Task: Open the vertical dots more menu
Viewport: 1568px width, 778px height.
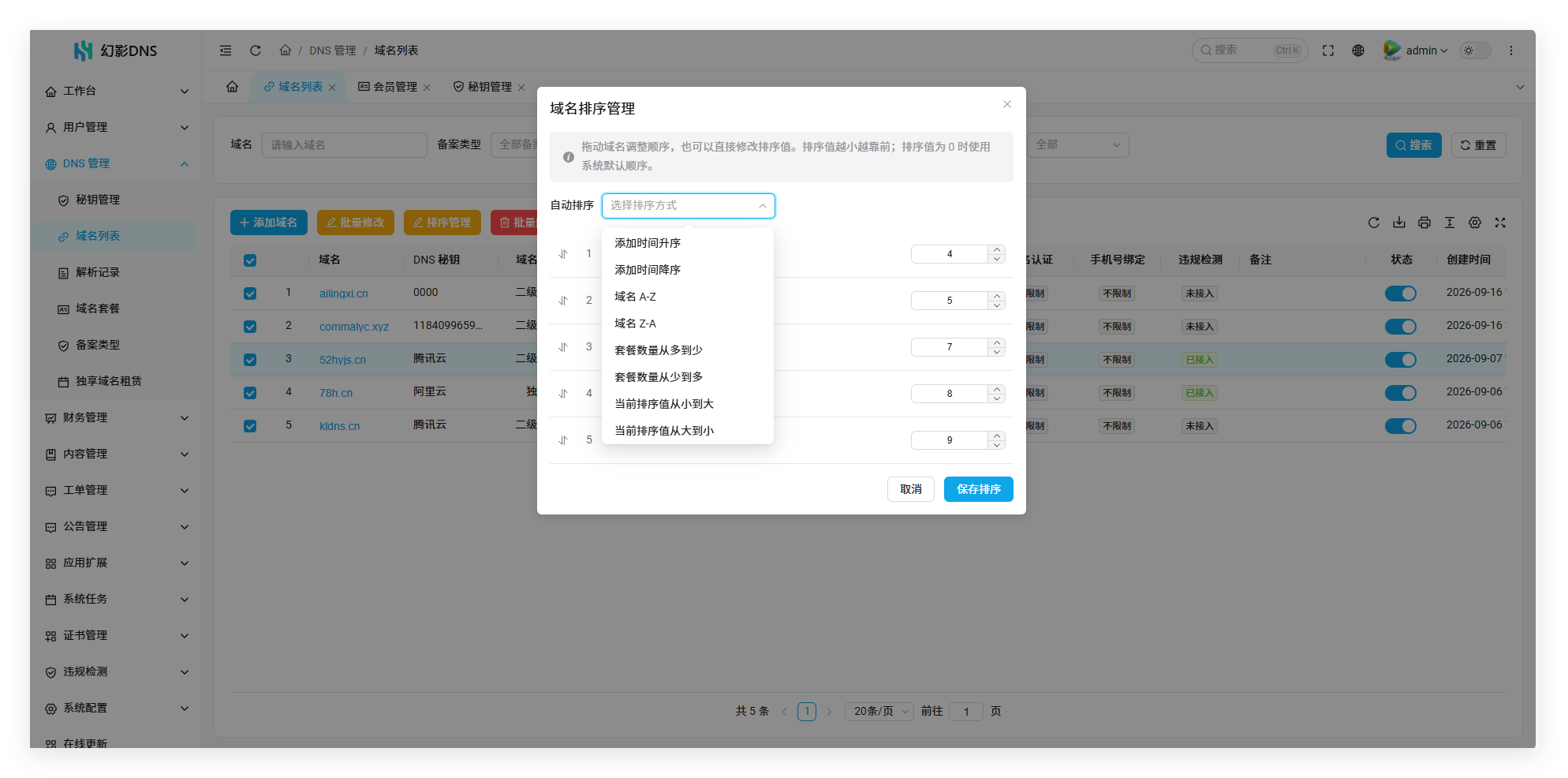Action: click(x=1511, y=50)
